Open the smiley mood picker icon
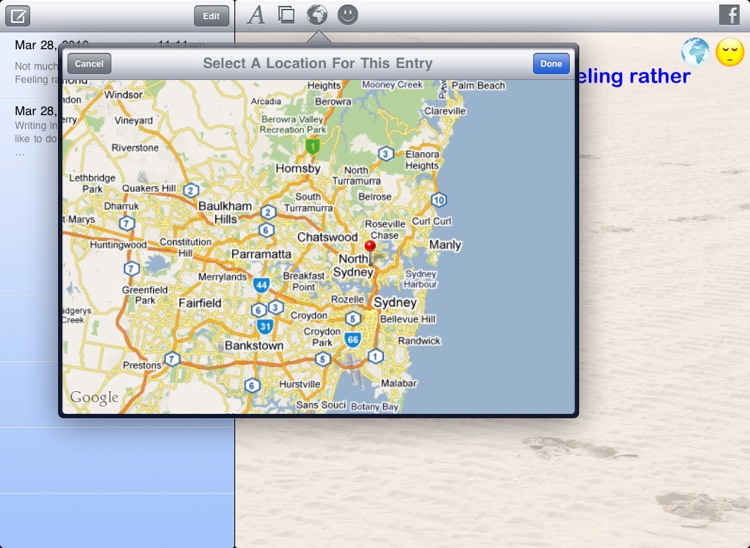 coord(348,14)
